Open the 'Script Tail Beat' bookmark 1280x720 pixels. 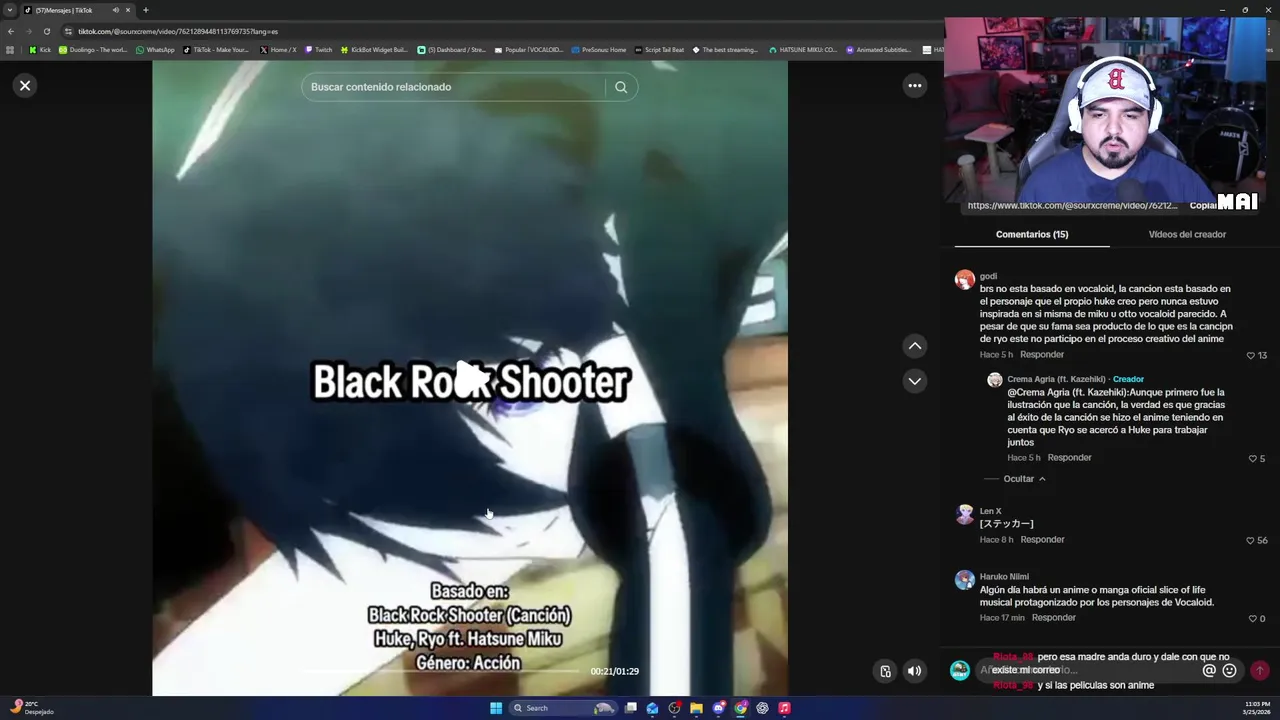[659, 50]
